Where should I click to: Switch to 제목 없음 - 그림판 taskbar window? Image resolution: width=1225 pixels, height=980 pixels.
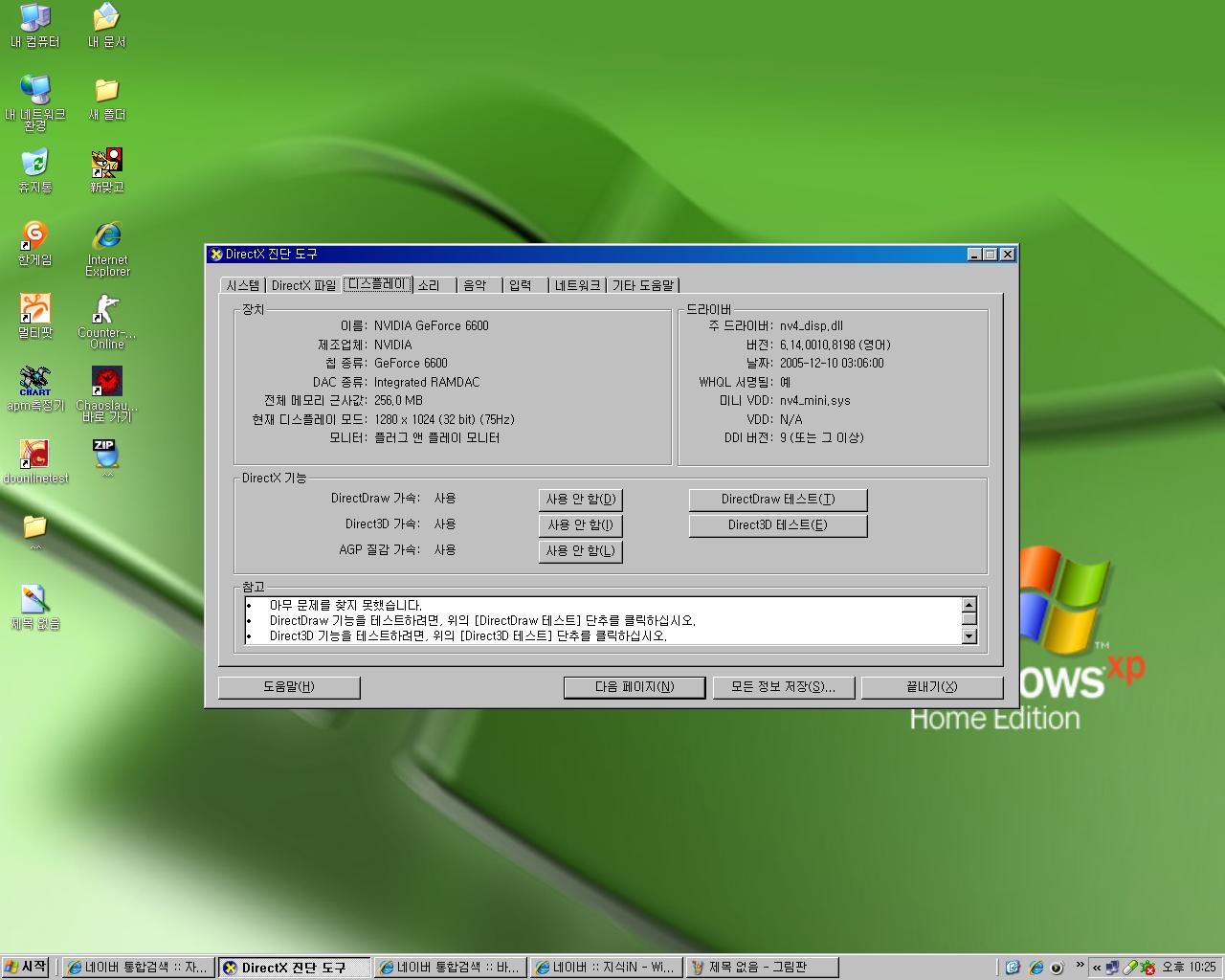point(762,969)
